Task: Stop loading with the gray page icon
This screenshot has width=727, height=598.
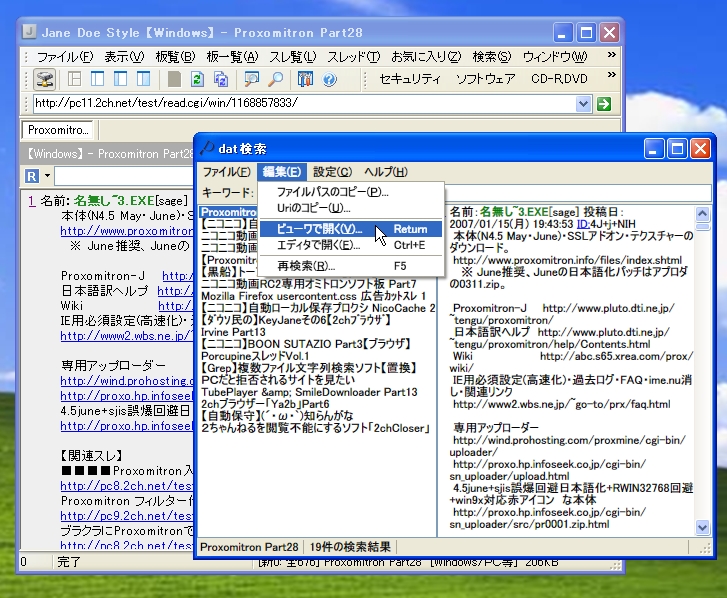Action: pos(174,79)
